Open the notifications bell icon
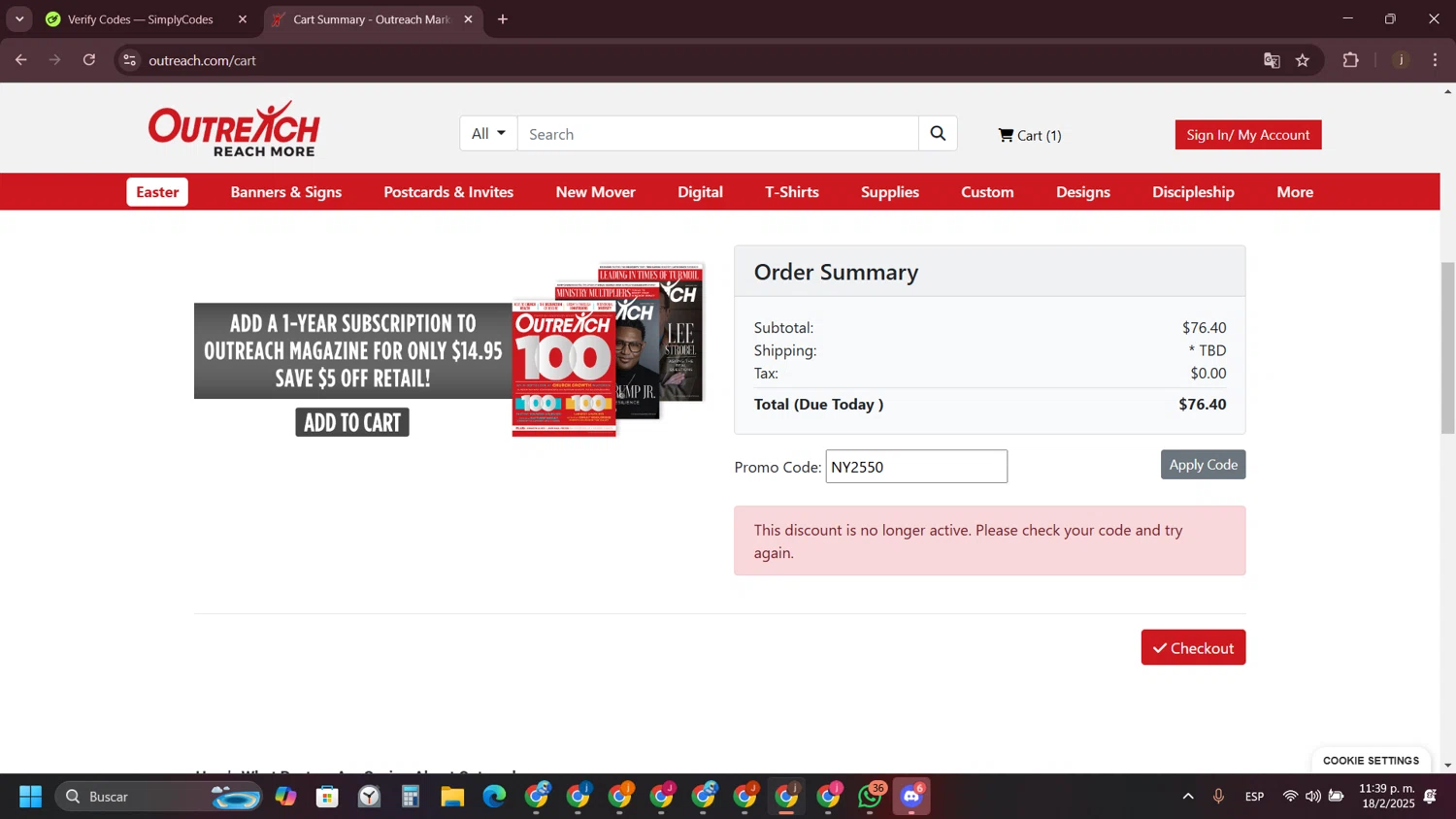 (x=1431, y=797)
